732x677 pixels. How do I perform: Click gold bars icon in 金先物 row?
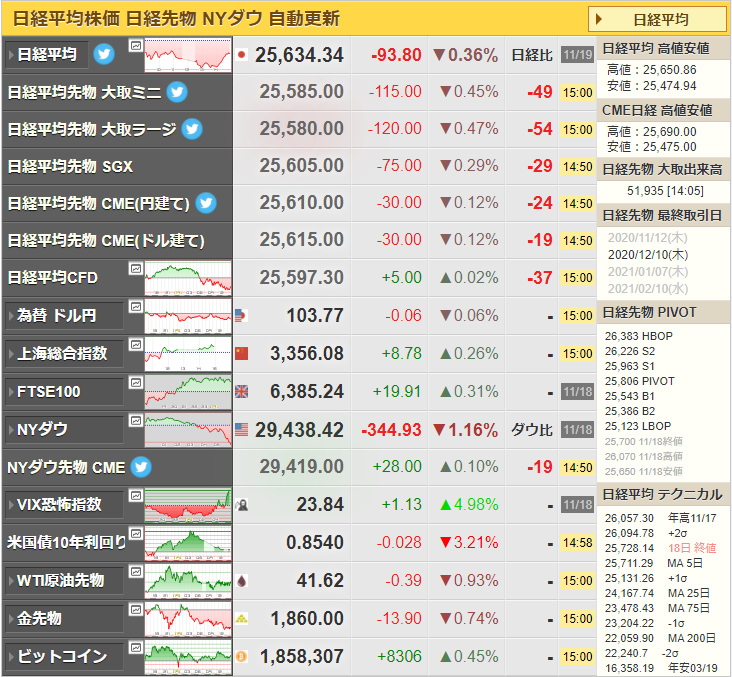241,619
